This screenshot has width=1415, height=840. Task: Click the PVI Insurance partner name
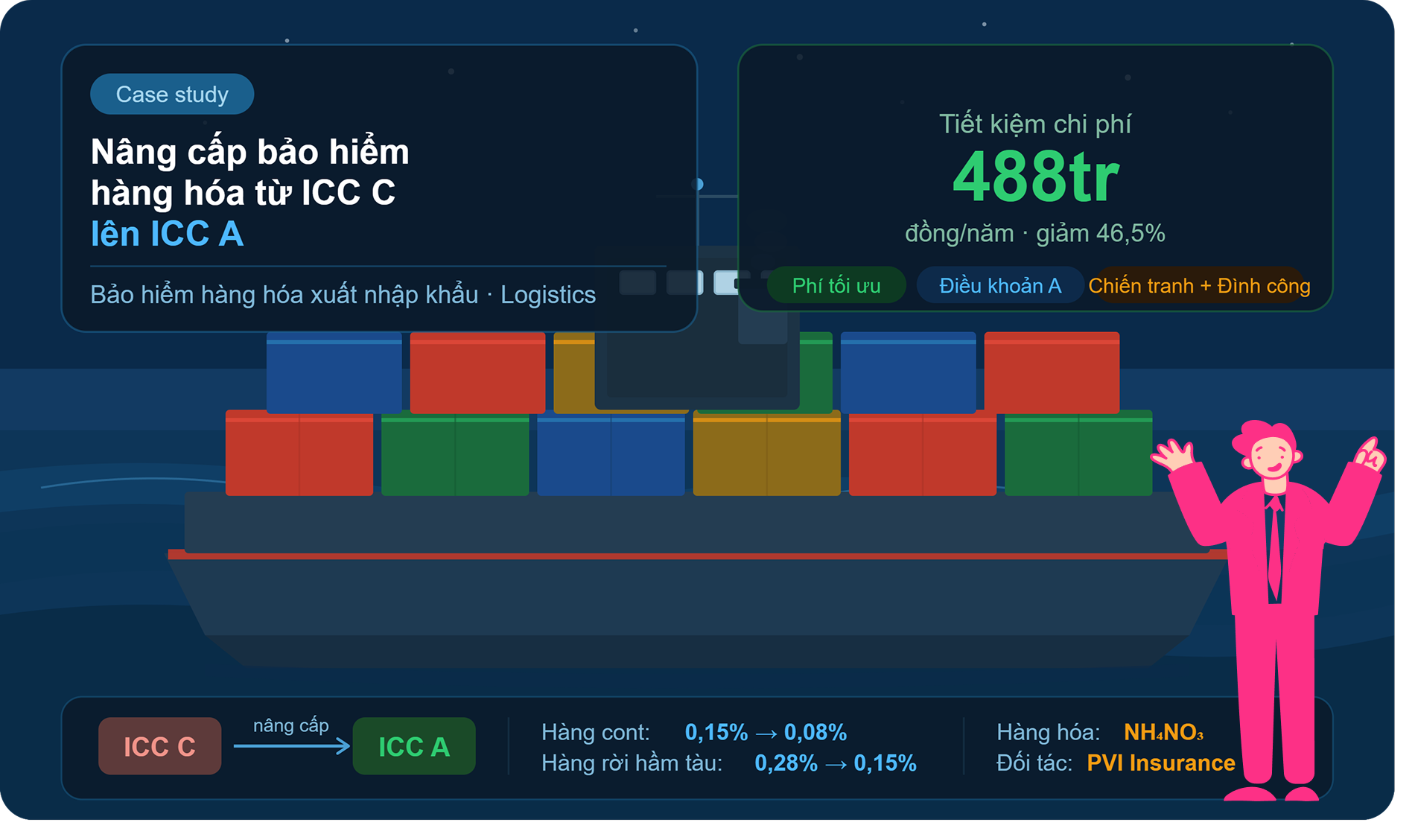1161,763
